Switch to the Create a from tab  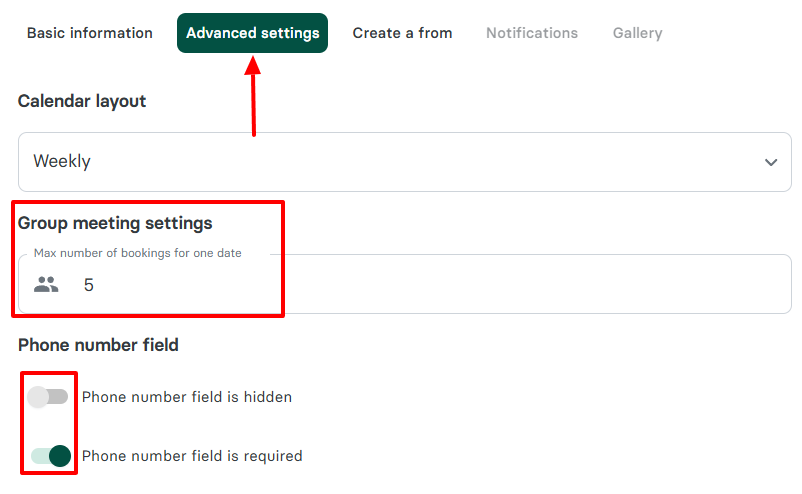pos(402,33)
